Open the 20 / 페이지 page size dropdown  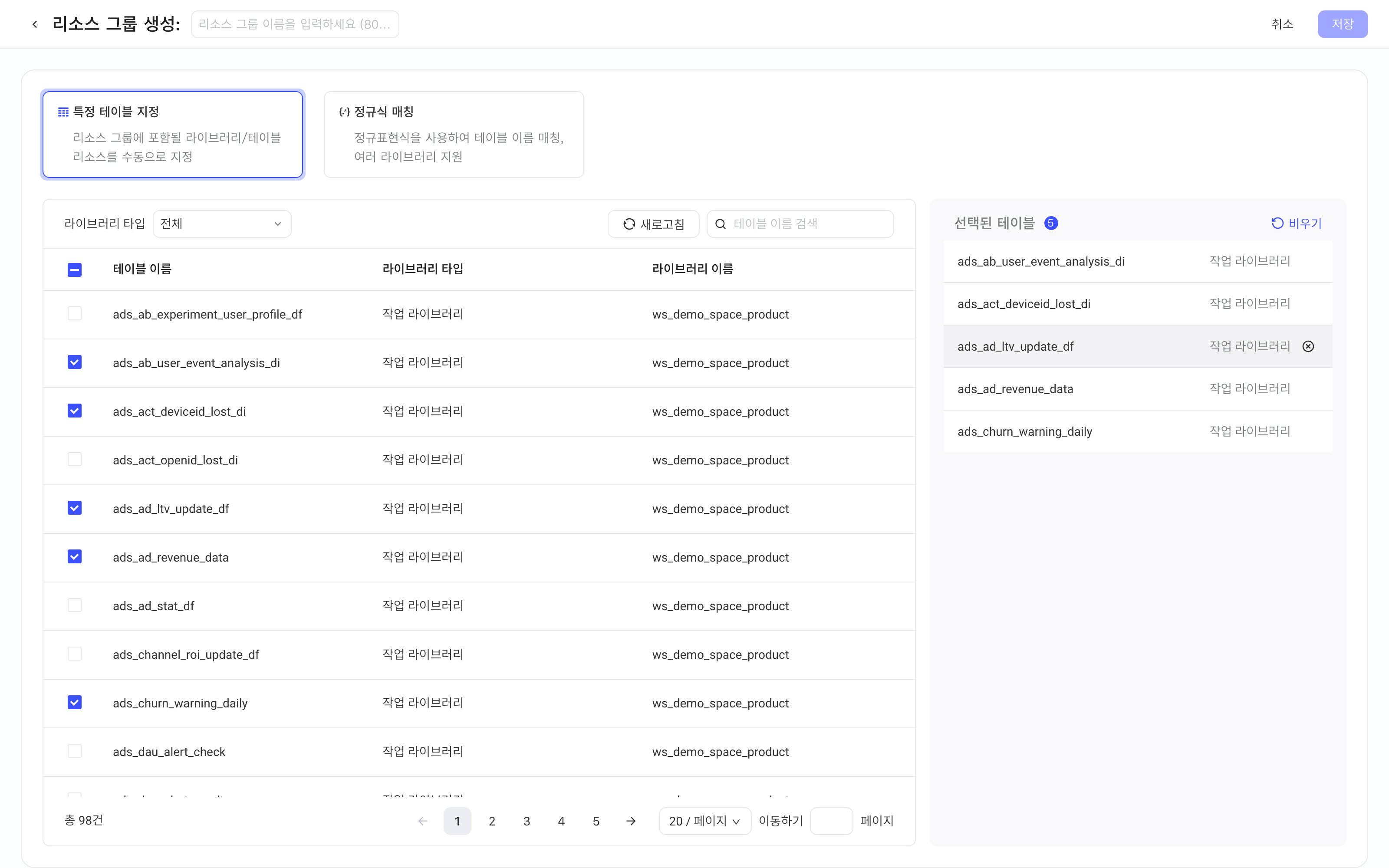705,821
